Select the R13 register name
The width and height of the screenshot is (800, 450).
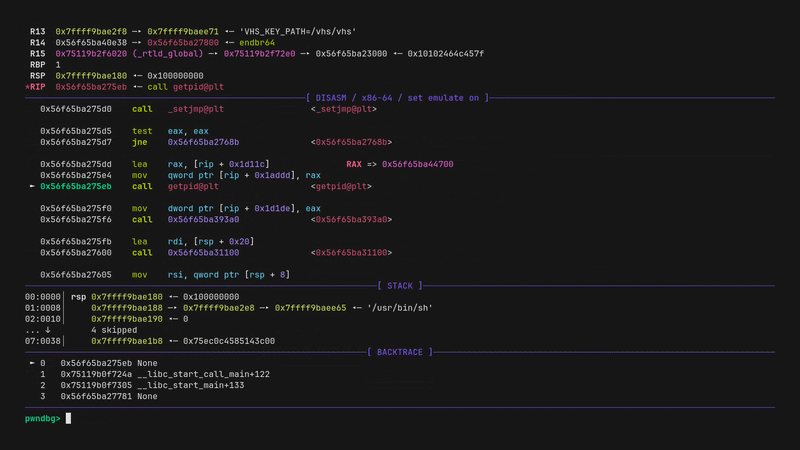point(38,32)
